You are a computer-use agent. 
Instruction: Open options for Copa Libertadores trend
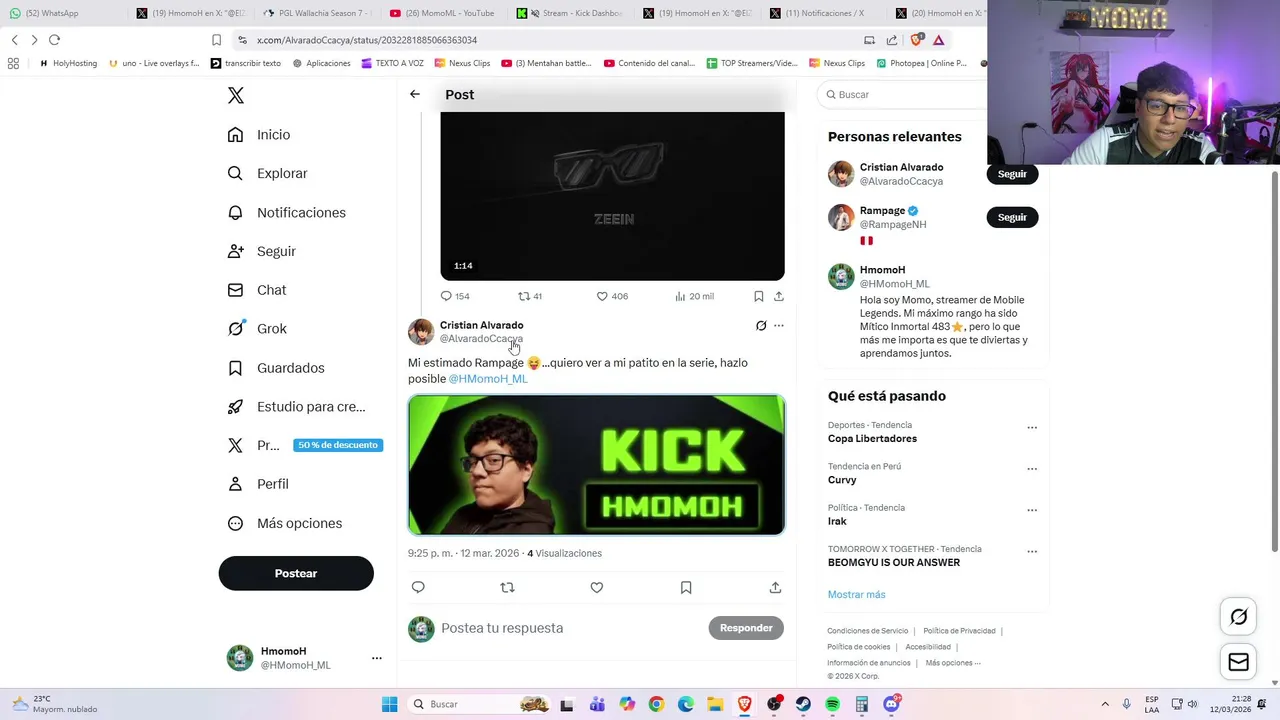point(1032,427)
